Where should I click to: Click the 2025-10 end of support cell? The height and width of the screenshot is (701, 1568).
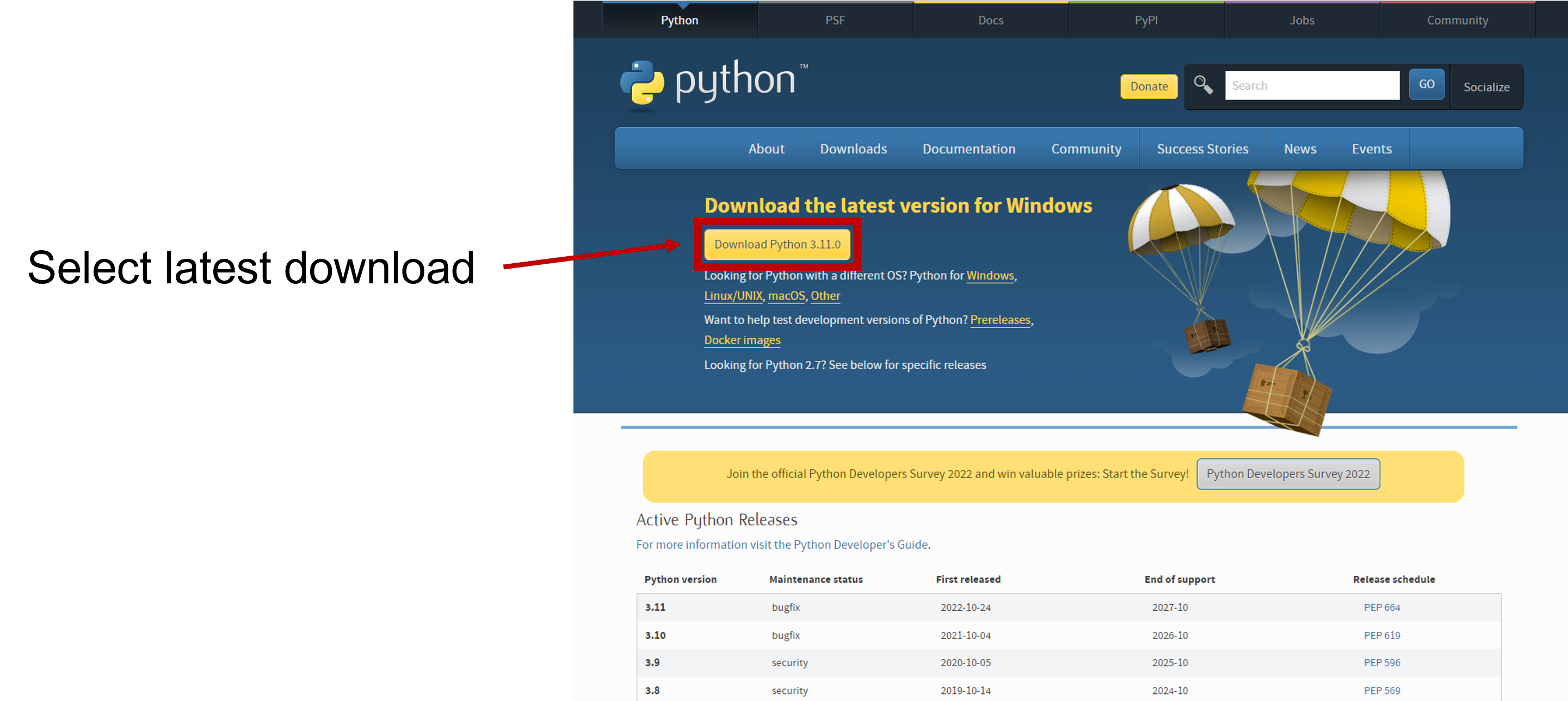(1169, 663)
